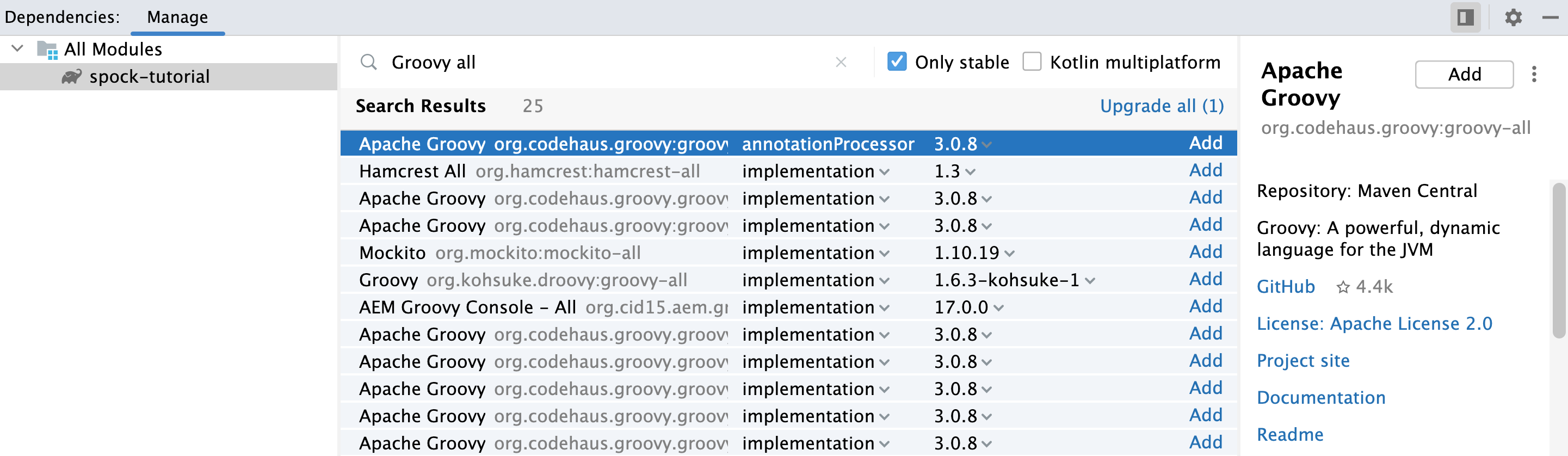Open the GitHub link
1568x456 pixels.
tap(1286, 287)
